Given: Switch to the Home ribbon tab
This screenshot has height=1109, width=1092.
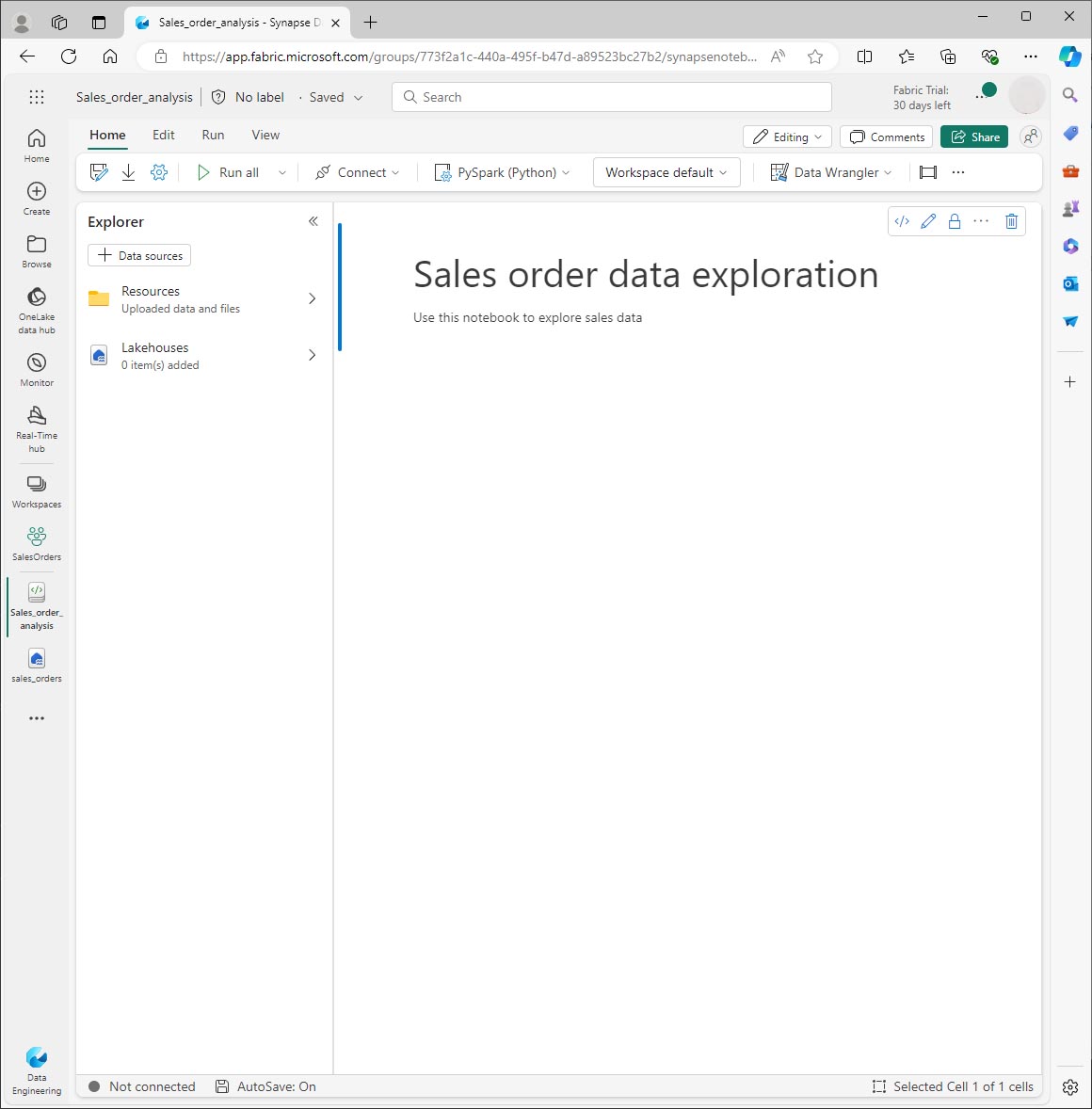Looking at the screenshot, I should (x=107, y=135).
